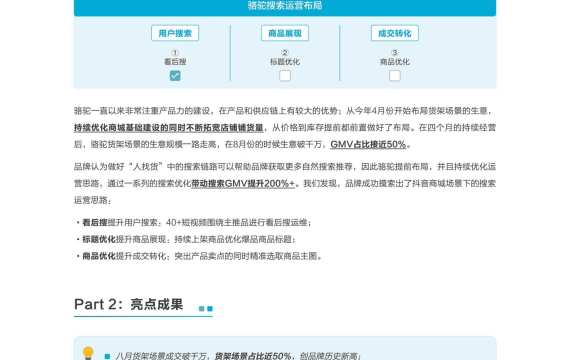Click the bullet line starting 标题优化提升商品展现
Screen dimensions: 570x360
click(x=186, y=239)
